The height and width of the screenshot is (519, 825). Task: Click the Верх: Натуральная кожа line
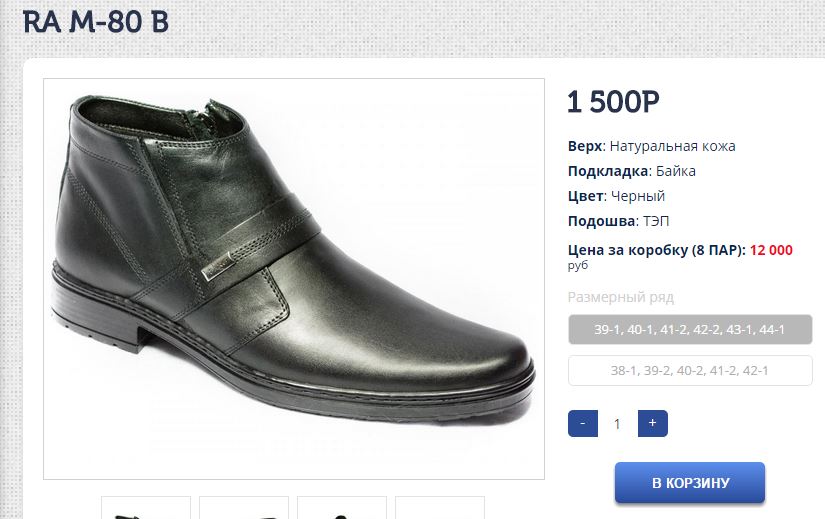pyautogui.click(x=651, y=146)
